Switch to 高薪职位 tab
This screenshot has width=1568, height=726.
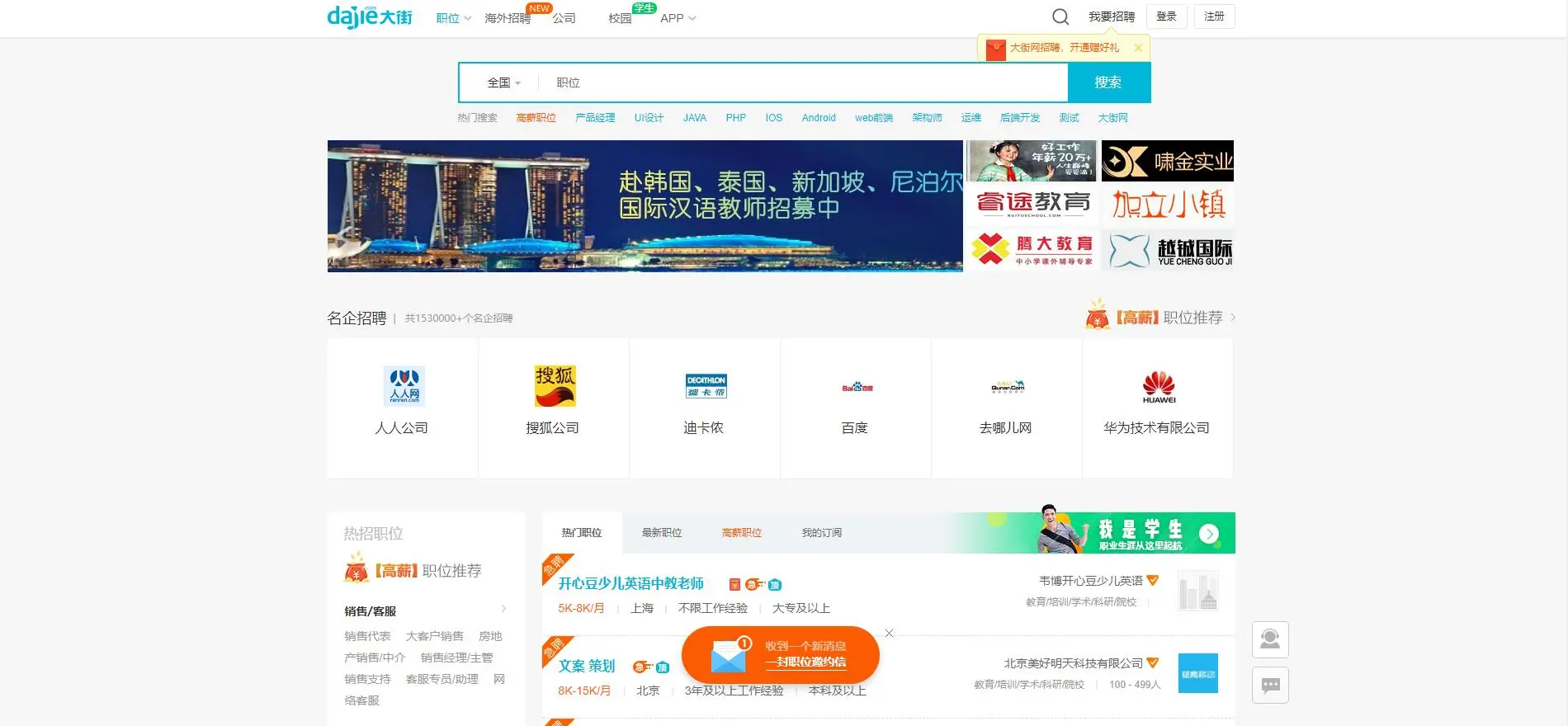click(742, 533)
